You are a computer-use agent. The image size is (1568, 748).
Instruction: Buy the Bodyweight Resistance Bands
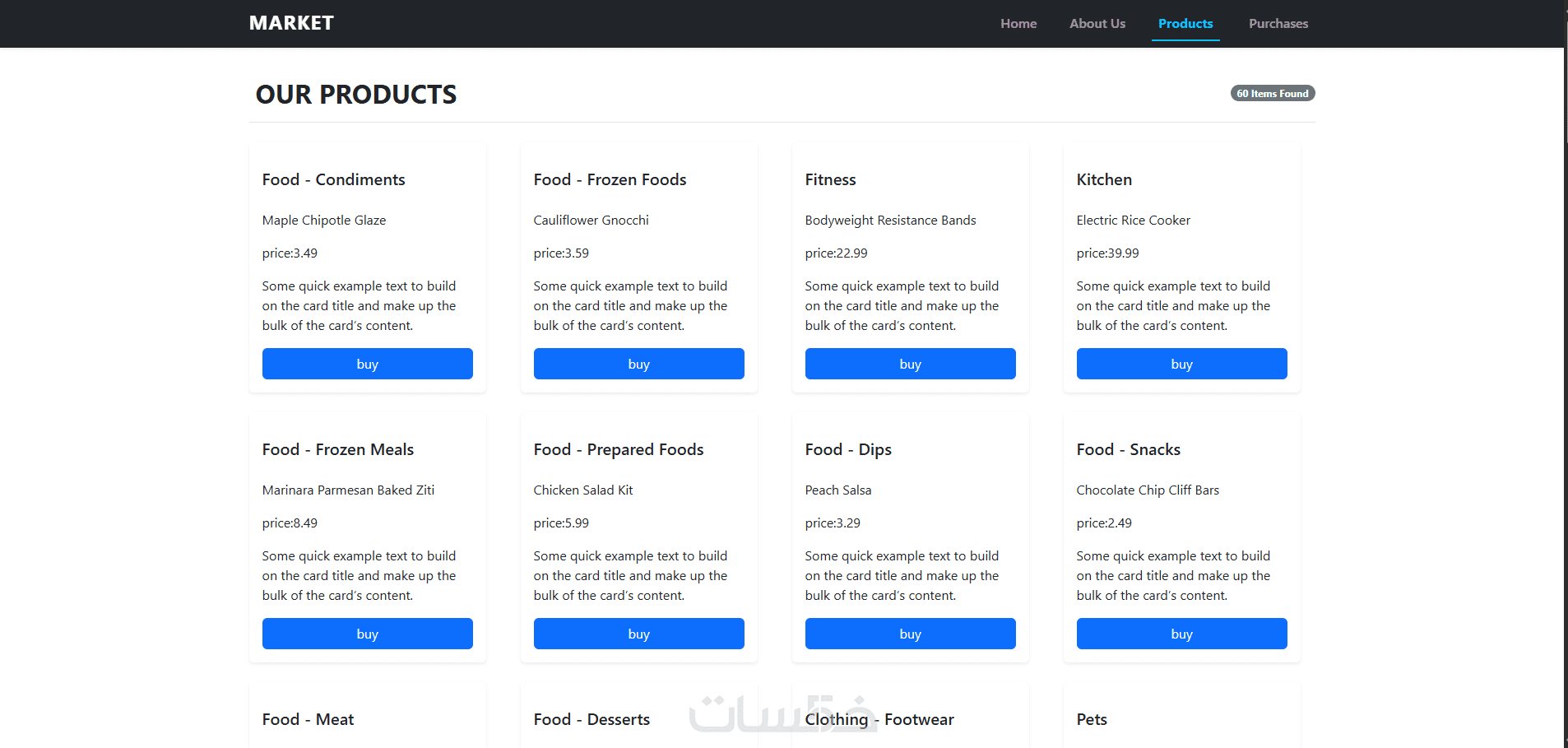[x=910, y=364]
